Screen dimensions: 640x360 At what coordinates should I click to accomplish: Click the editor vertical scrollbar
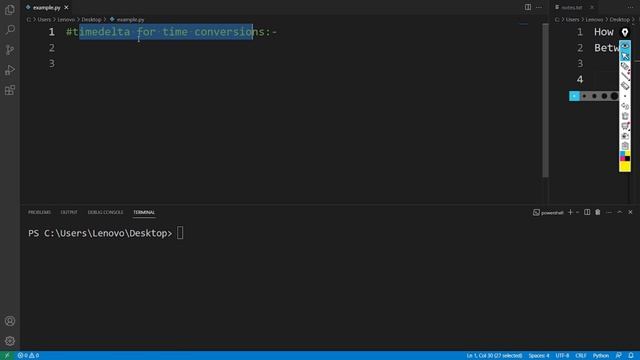(x=545, y=100)
